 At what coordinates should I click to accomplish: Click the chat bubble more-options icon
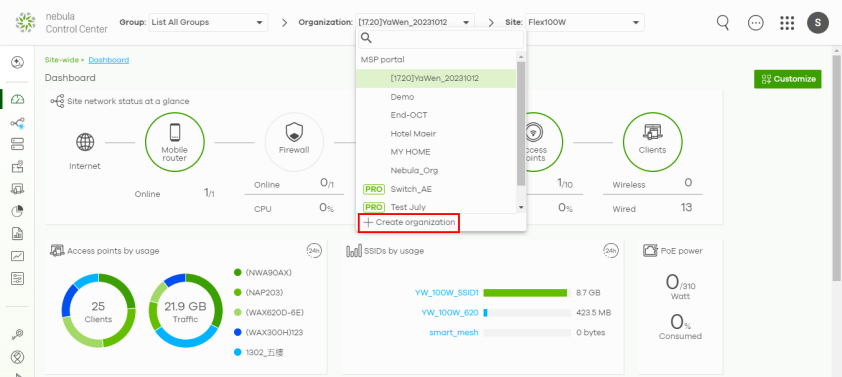click(756, 23)
